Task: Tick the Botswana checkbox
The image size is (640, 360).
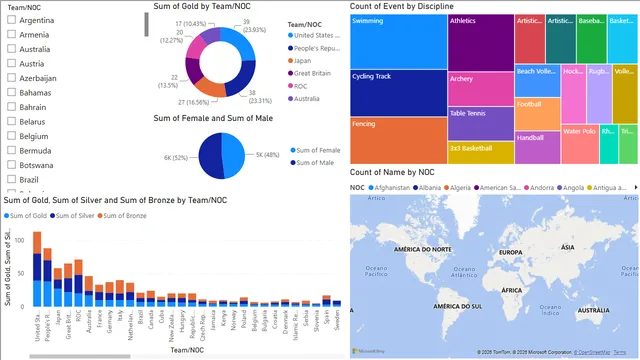Action: [12, 164]
